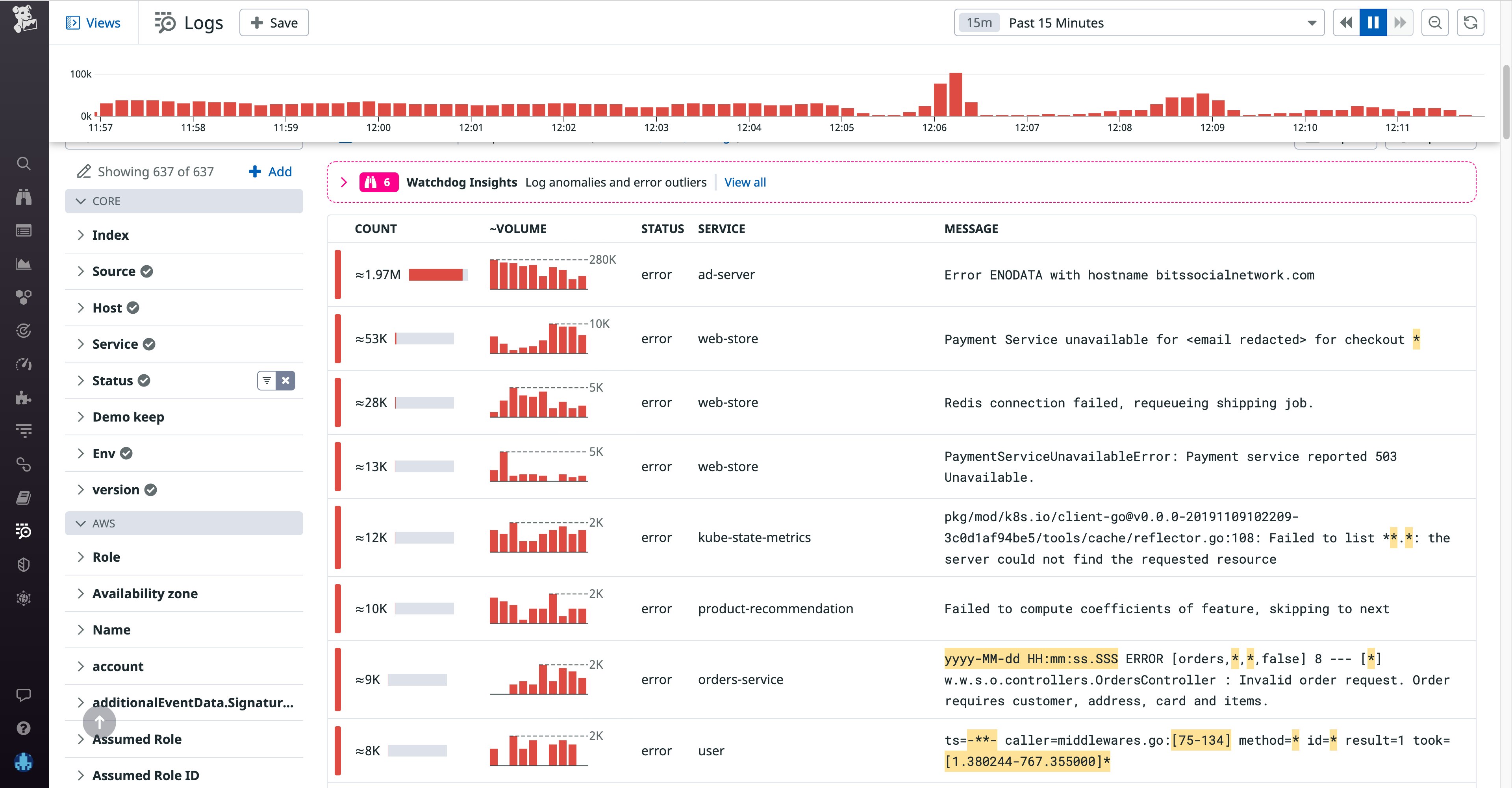Click the Datadog logo home icon
Viewport: 1512px width, 788px height.
[x=24, y=18]
